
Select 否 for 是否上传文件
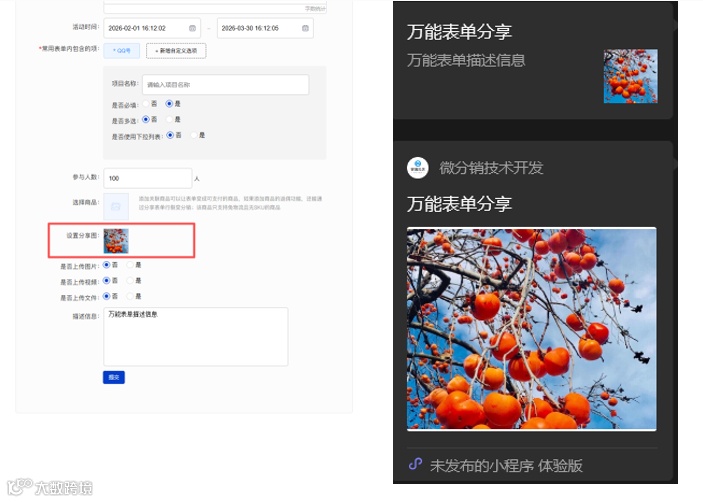107,296
